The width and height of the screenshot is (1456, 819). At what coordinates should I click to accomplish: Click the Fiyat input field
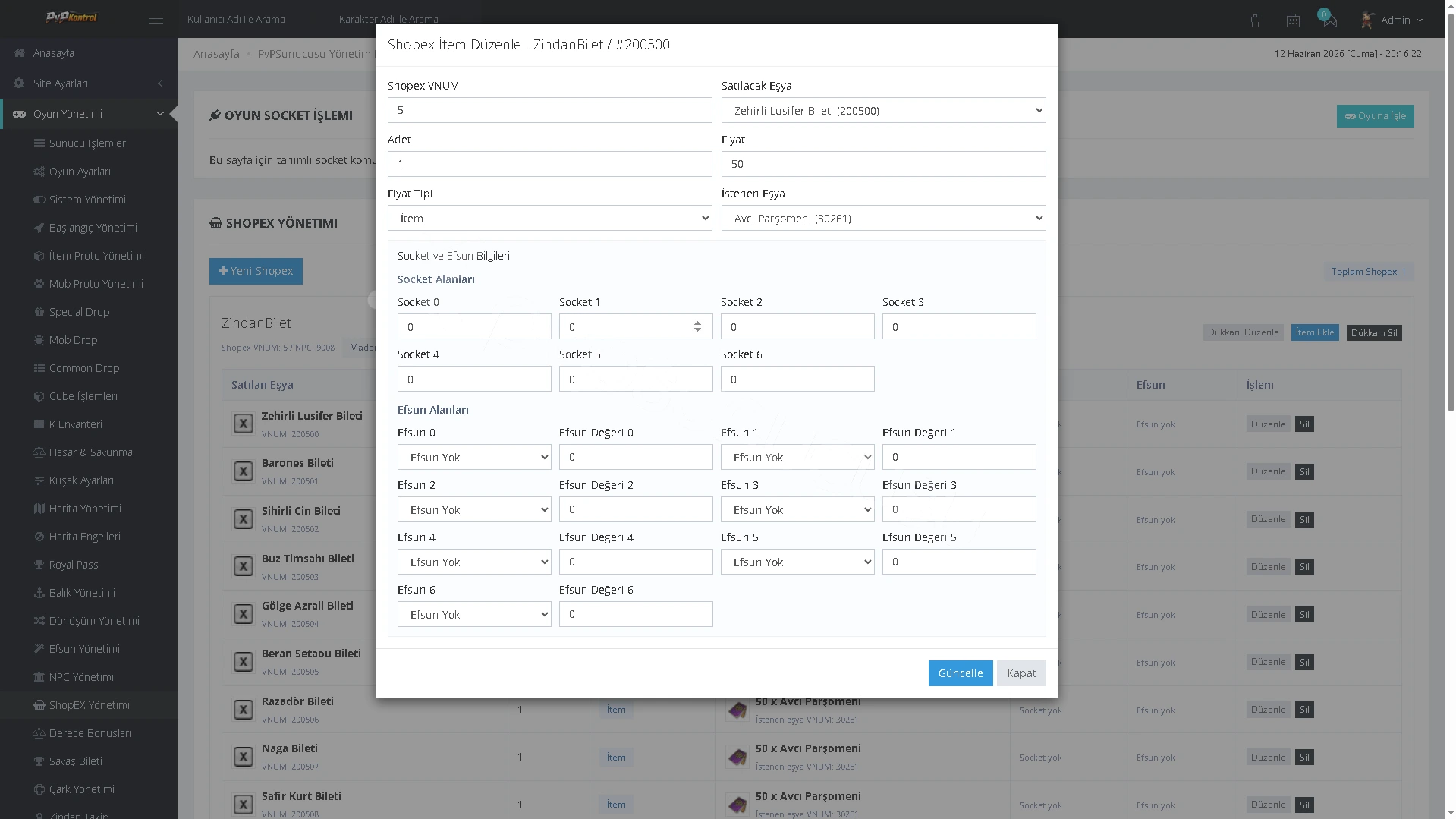tap(883, 164)
